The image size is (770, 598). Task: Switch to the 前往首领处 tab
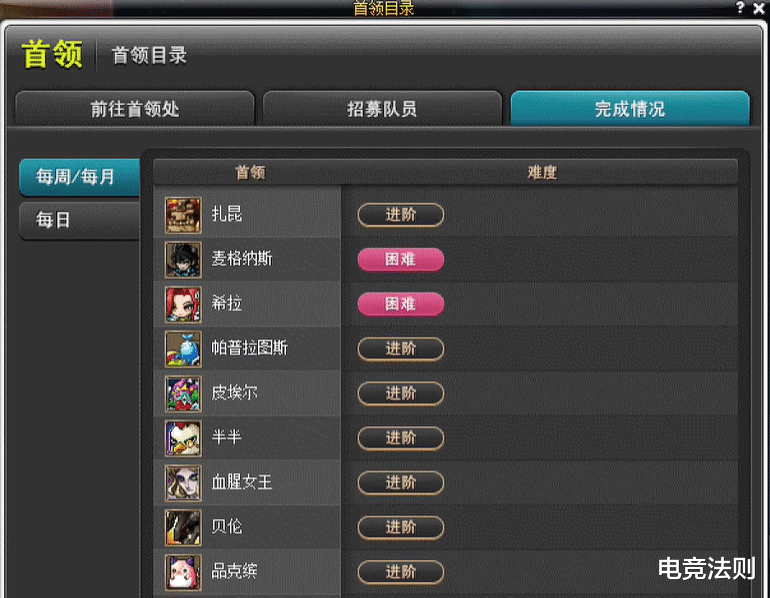coord(135,108)
